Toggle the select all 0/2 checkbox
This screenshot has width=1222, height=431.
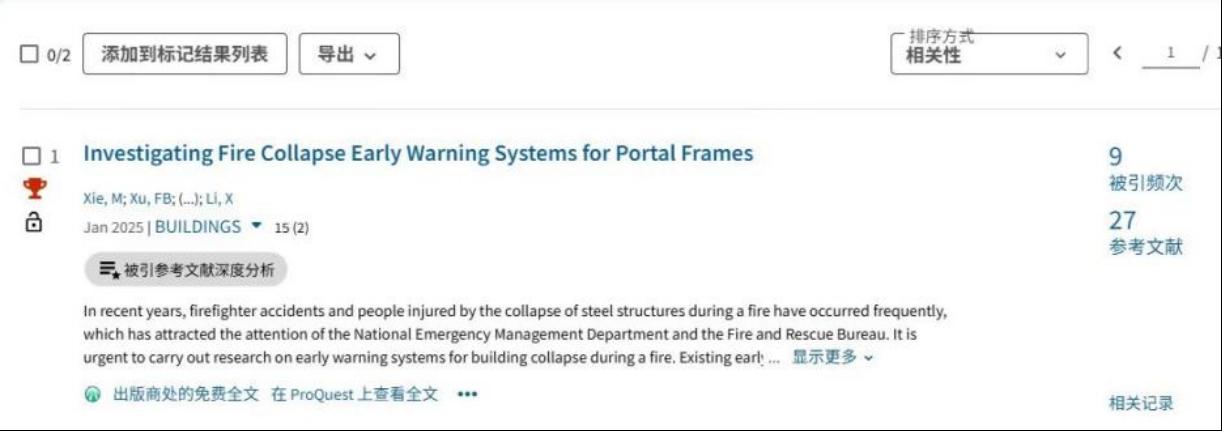pos(30,55)
